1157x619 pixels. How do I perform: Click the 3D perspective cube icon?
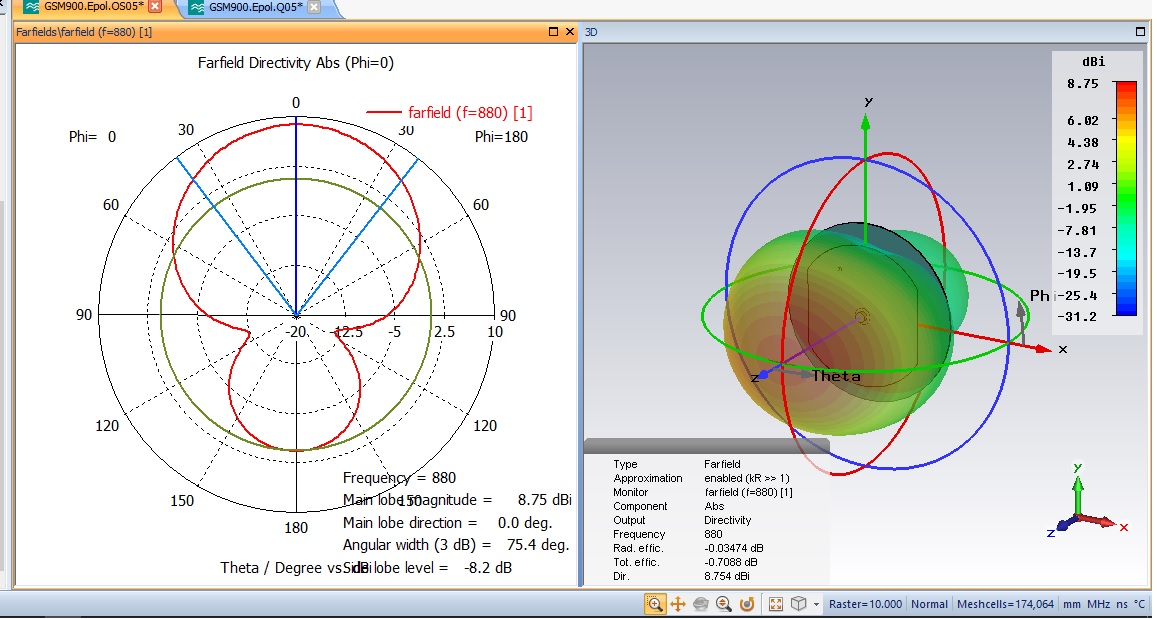click(x=799, y=604)
